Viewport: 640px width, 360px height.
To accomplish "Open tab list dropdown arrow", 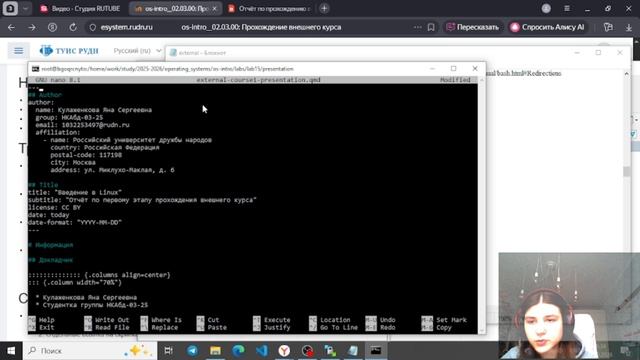I will click(25, 9).
